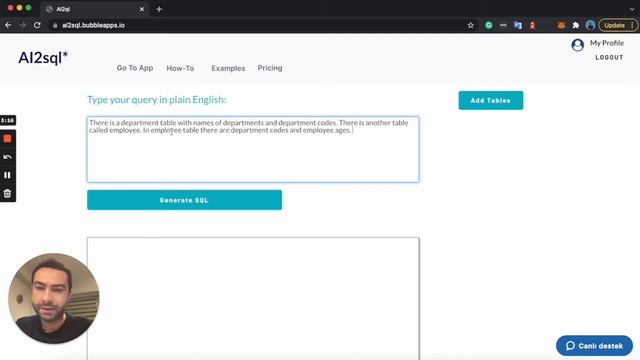Viewport: 640px width, 360px height.
Task: Click the LOGOUT link
Action: [609, 58]
